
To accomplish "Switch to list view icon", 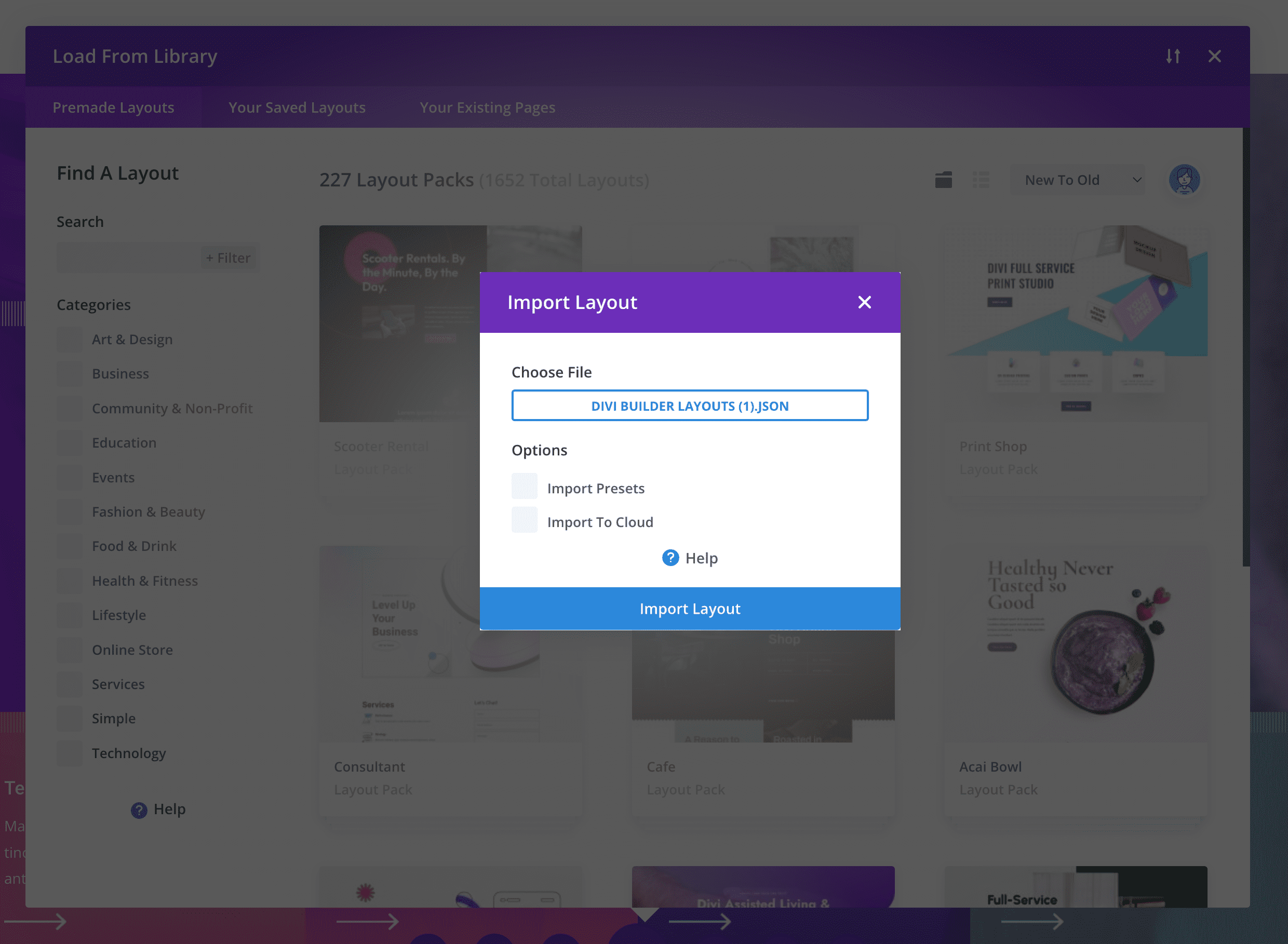I will 981,180.
